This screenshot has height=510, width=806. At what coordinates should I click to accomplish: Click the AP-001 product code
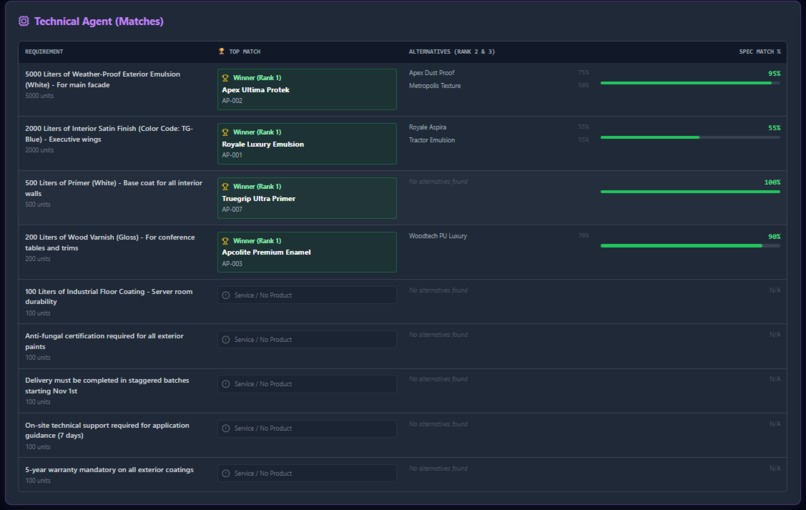pos(232,155)
